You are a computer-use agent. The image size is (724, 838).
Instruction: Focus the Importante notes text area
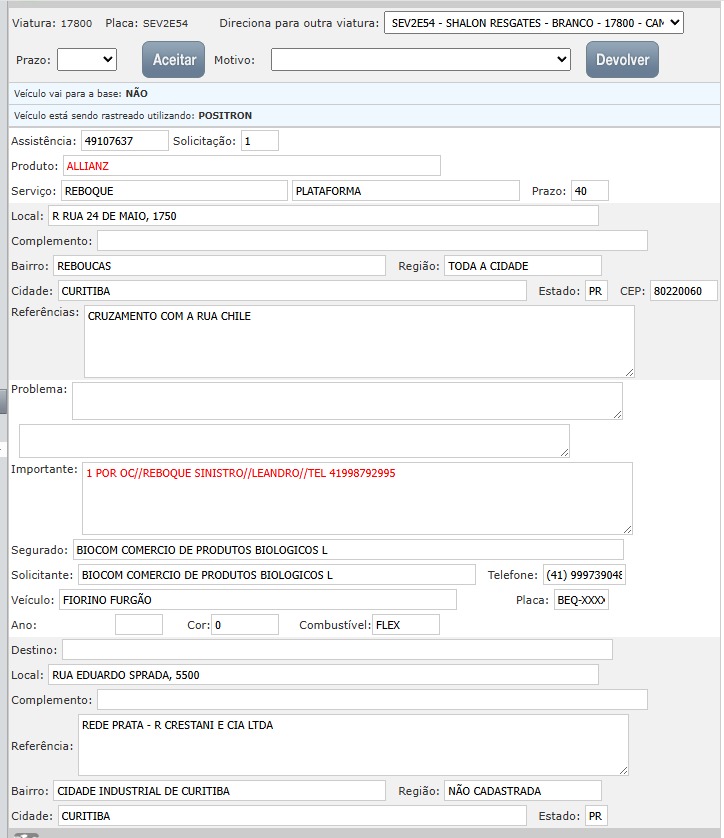coord(357,498)
